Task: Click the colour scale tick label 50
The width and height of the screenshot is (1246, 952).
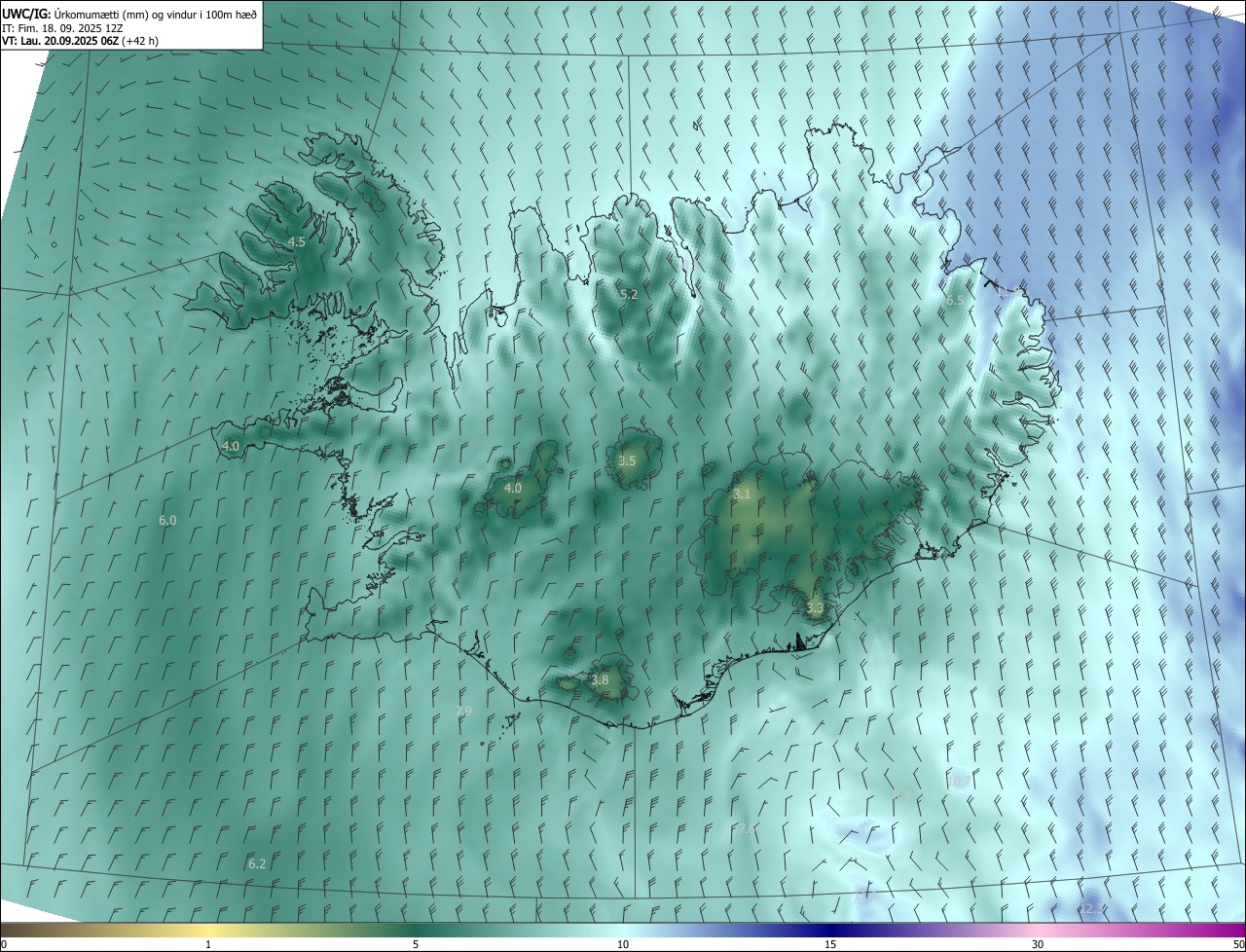Action: tap(1238, 944)
